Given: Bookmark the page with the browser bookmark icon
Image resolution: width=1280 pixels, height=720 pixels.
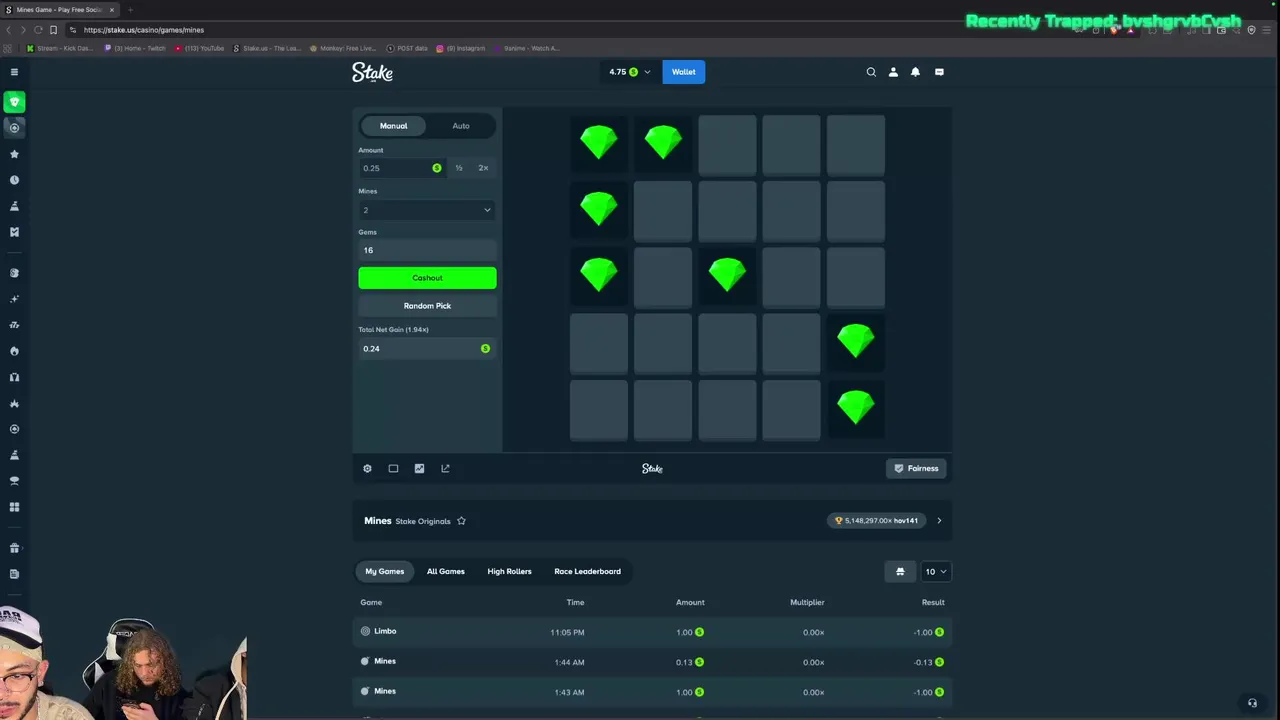Looking at the screenshot, I should tap(54, 30).
